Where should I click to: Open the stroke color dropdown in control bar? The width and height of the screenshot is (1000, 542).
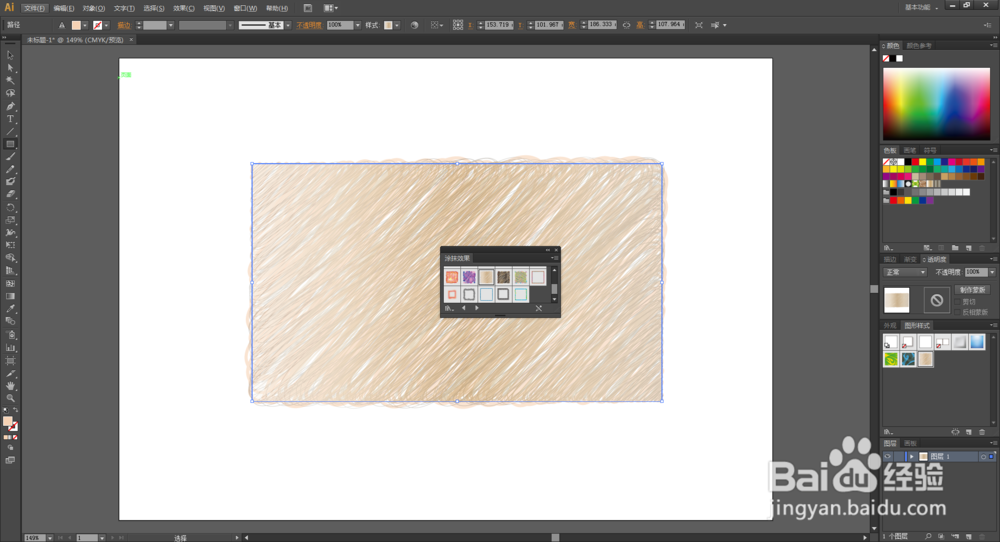pyautogui.click(x=106, y=26)
